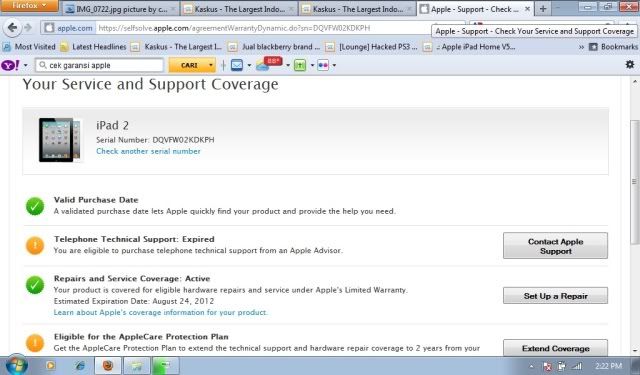
Task: Show hidden system tray icons arrow
Action: 531,366
